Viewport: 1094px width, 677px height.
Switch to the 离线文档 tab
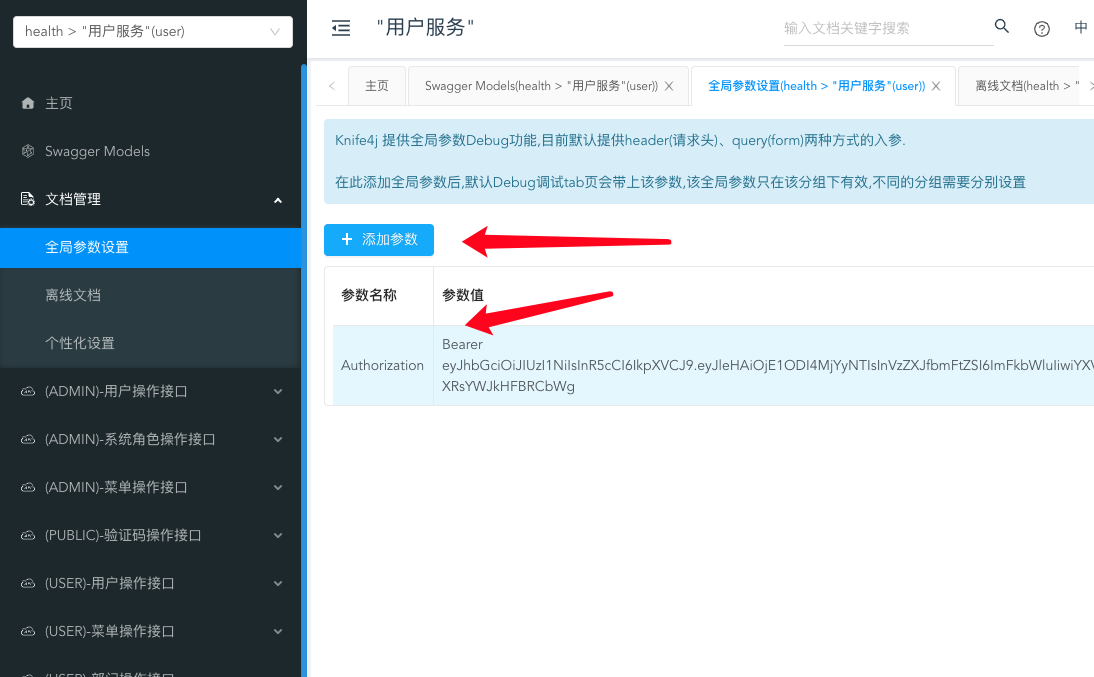(1019, 86)
